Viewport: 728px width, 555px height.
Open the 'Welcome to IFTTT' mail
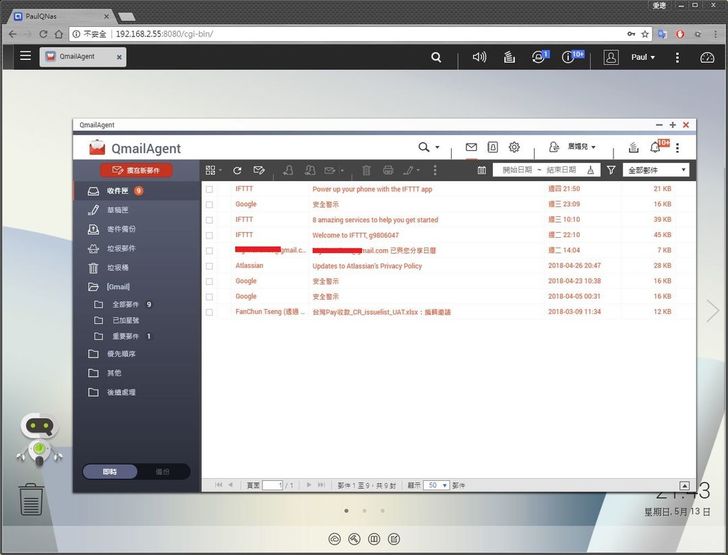pyautogui.click(x=355, y=235)
